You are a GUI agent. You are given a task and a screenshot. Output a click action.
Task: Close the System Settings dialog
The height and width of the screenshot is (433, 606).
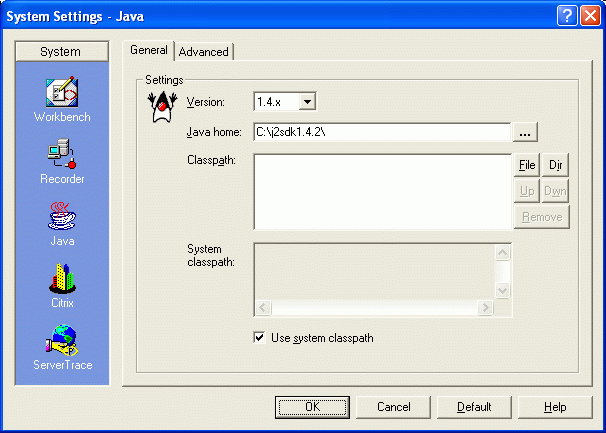pos(590,16)
